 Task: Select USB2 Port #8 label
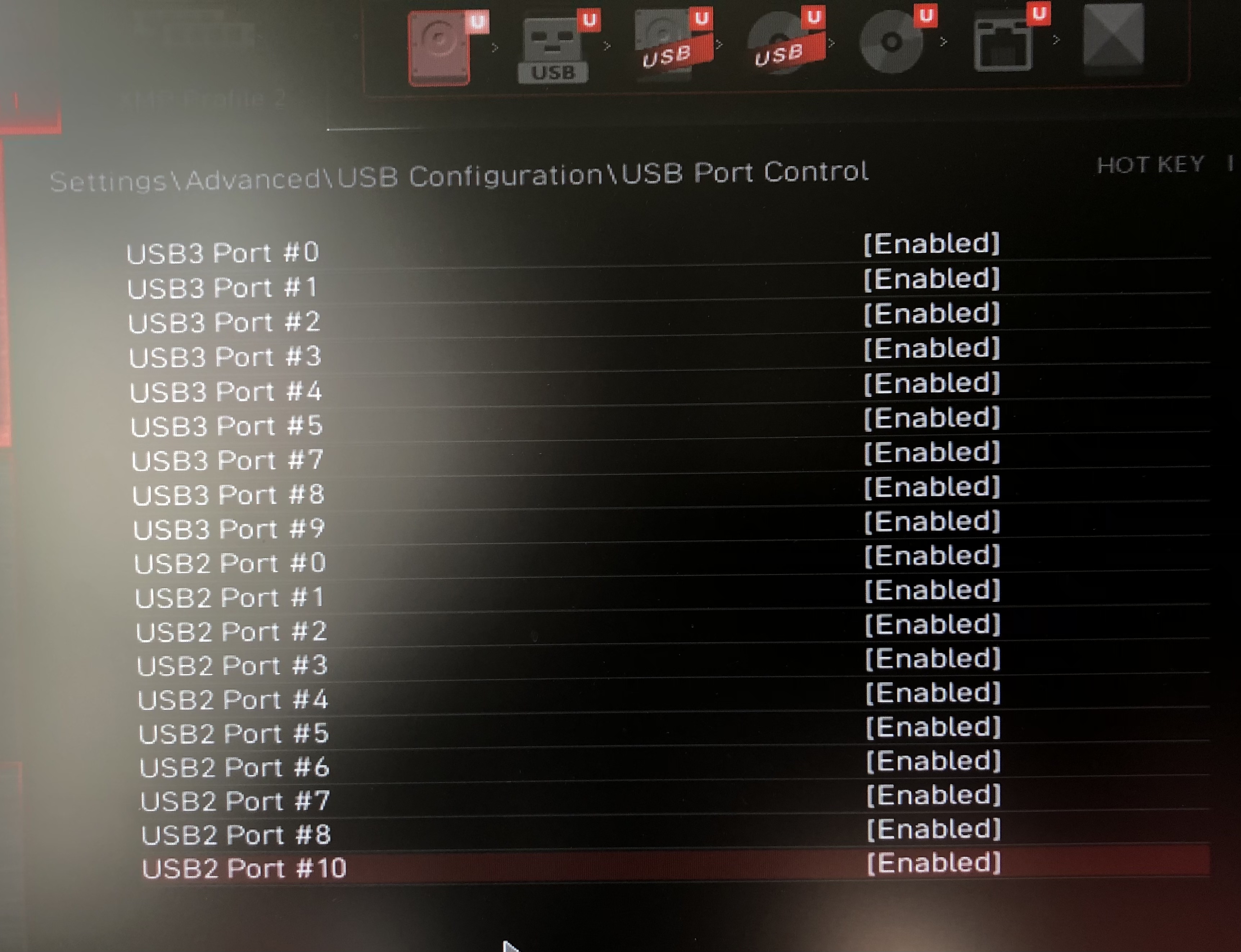(x=236, y=835)
